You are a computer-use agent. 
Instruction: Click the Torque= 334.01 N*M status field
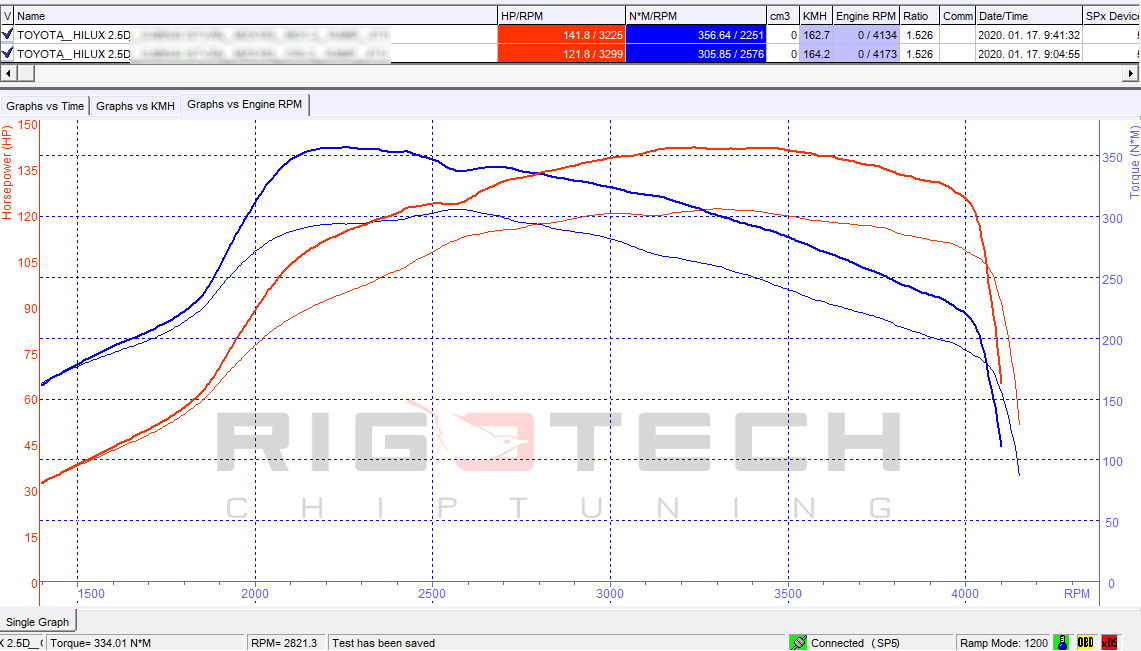tap(146, 643)
